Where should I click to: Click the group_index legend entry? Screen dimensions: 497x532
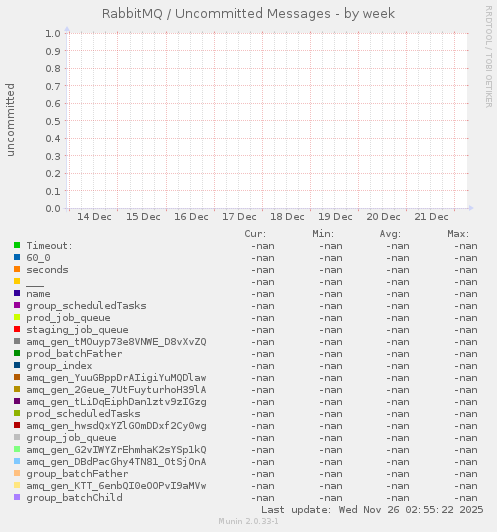59,366
